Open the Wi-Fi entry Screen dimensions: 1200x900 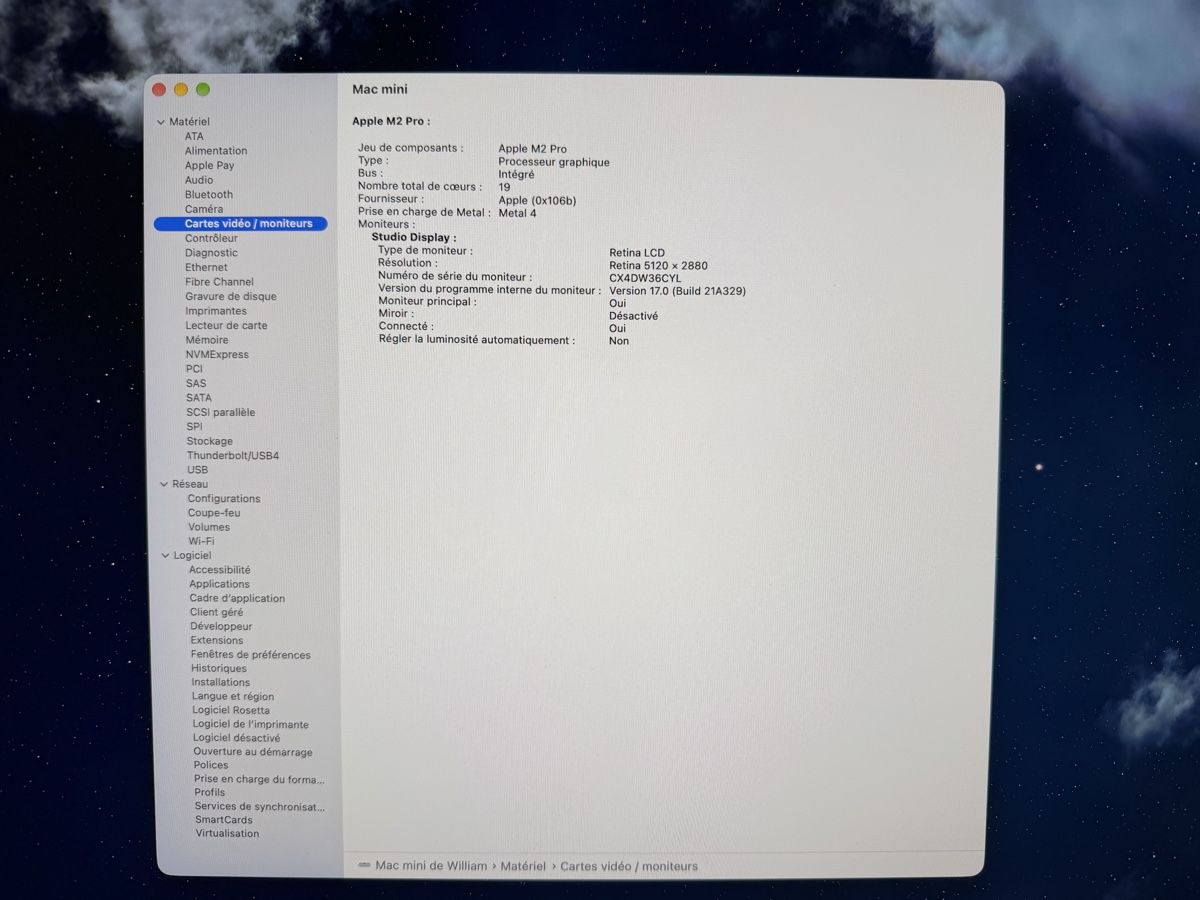pos(201,541)
